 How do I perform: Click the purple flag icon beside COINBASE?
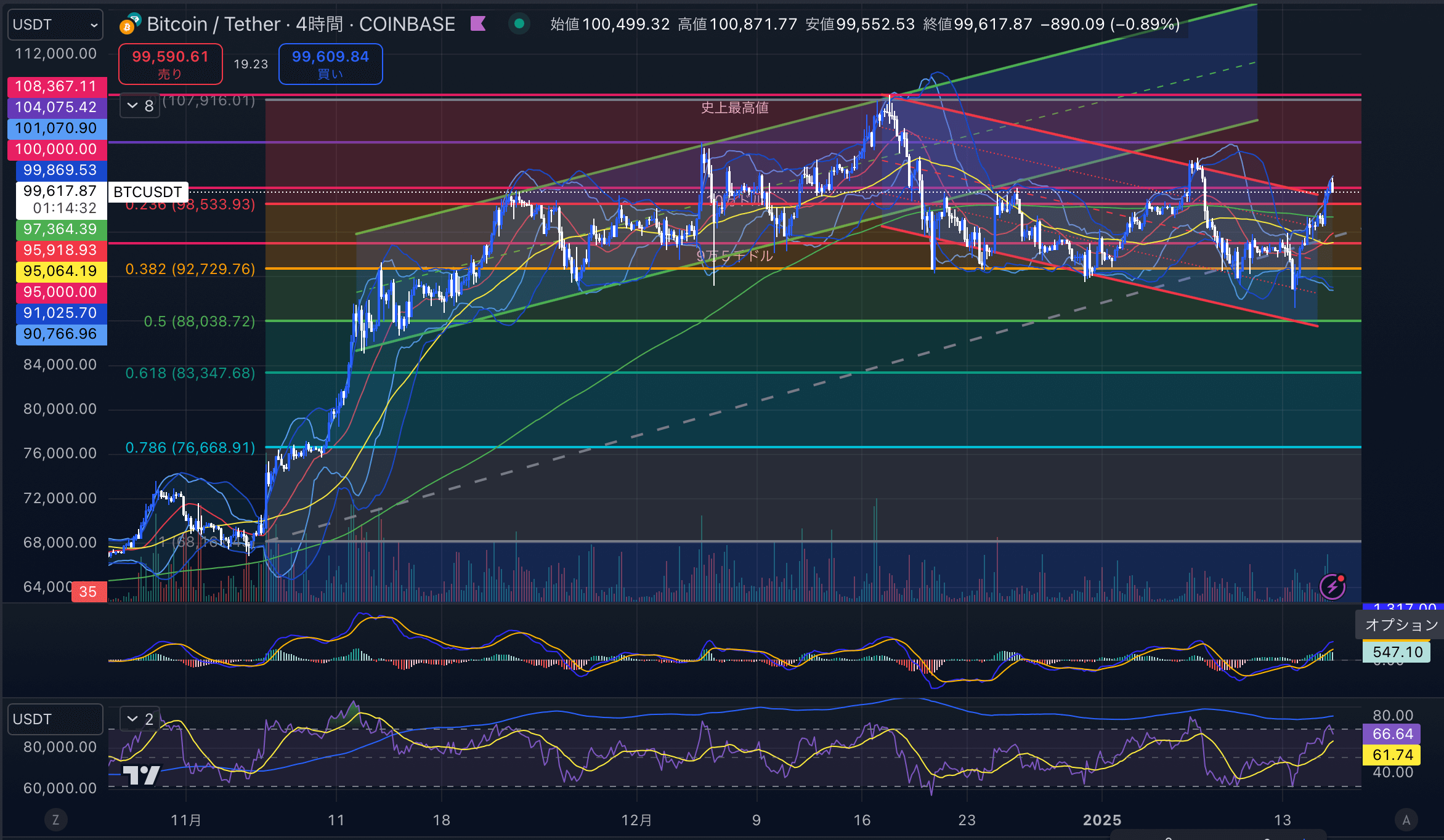point(478,24)
